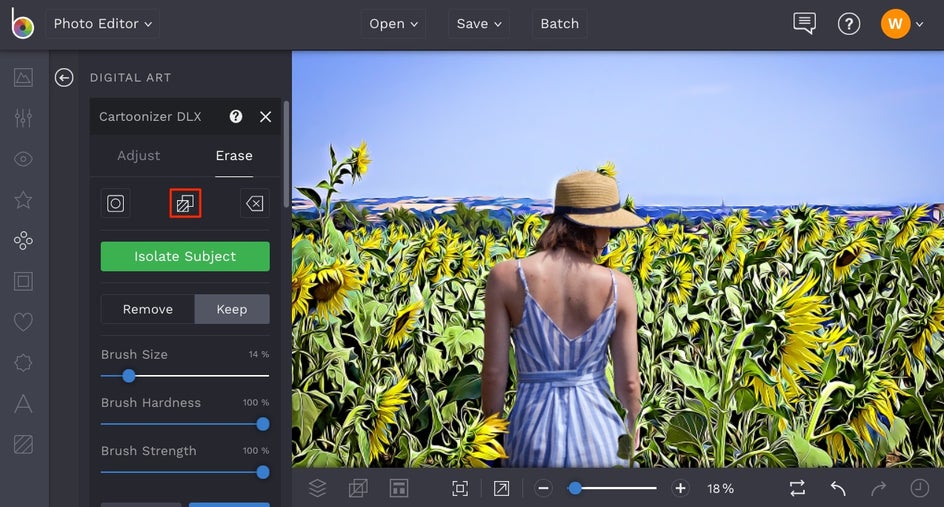Switch to the Adjust tab
The width and height of the screenshot is (944, 507).
click(x=138, y=155)
